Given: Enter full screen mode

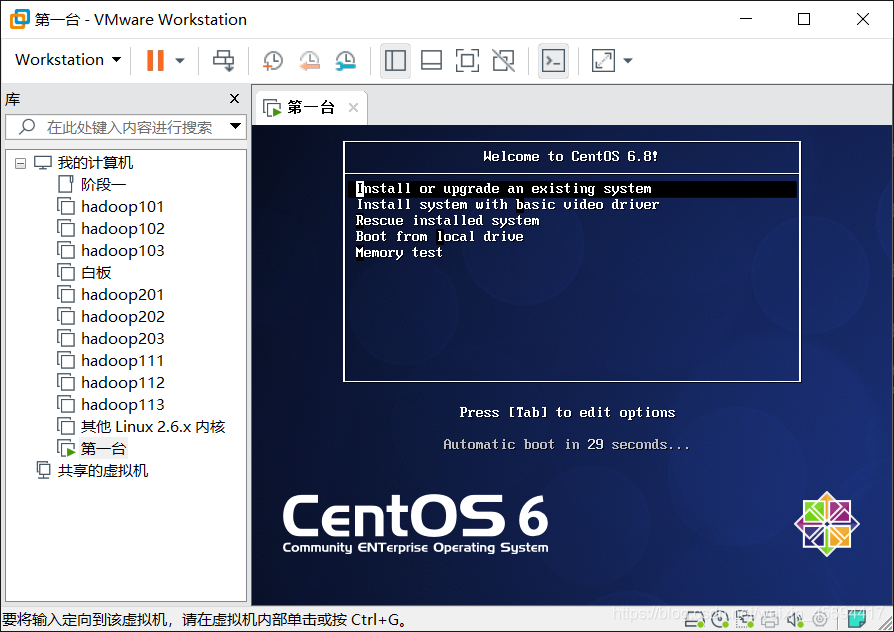Looking at the screenshot, I should pyautogui.click(x=467, y=60).
